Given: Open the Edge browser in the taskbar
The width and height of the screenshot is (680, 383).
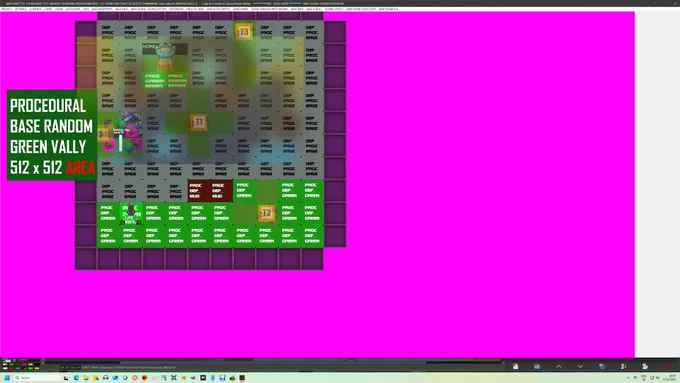Looking at the screenshot, I should [76, 378].
